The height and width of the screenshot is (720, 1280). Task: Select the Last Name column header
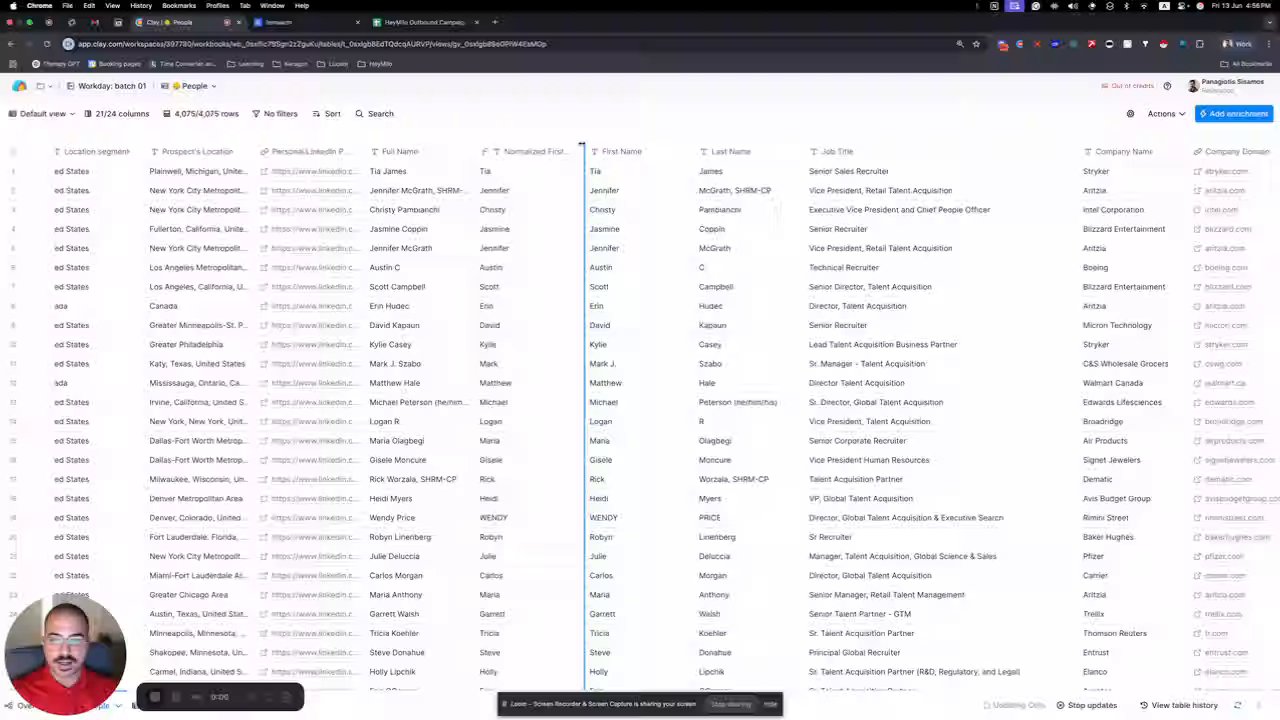pyautogui.click(x=725, y=152)
